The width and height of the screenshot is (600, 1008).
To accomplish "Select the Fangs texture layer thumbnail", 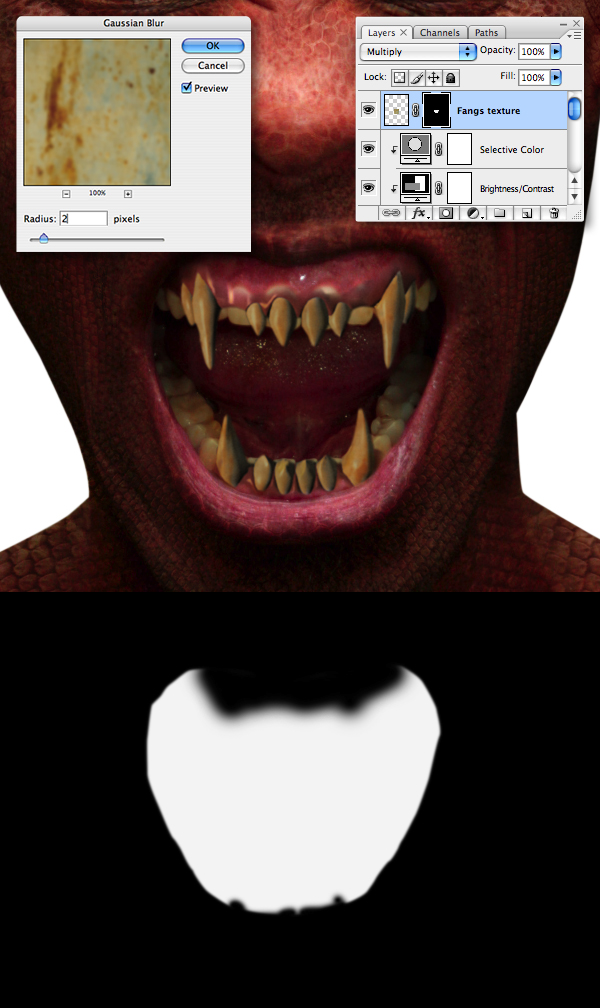I will 396,111.
